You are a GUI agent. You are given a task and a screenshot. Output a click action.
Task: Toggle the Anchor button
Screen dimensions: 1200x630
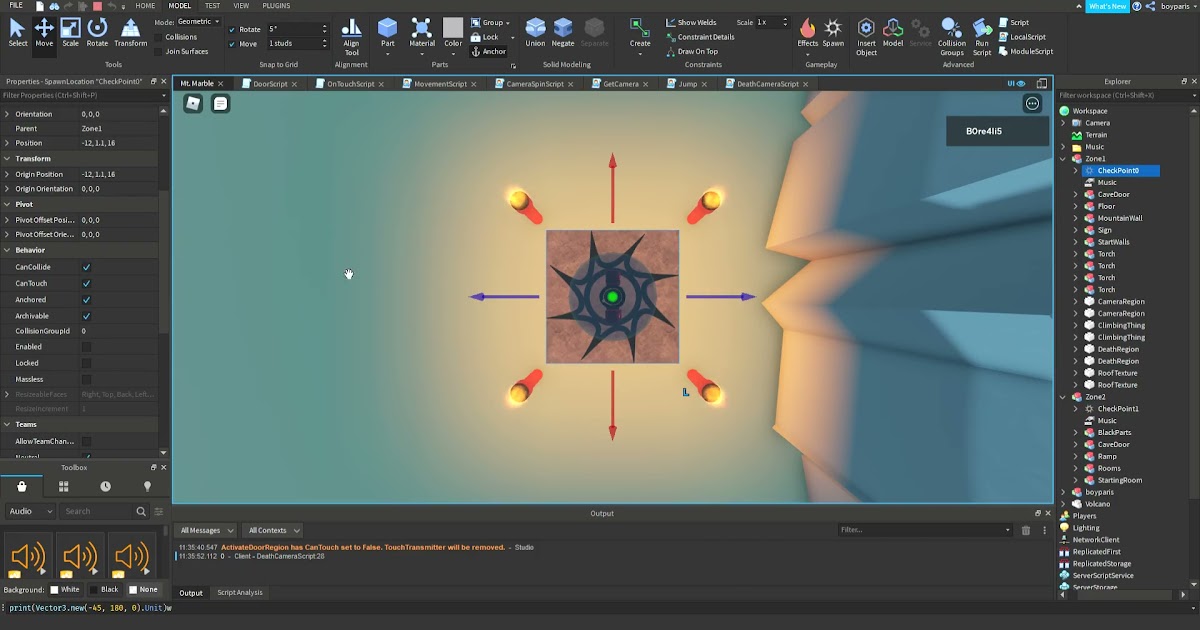pyautogui.click(x=489, y=50)
